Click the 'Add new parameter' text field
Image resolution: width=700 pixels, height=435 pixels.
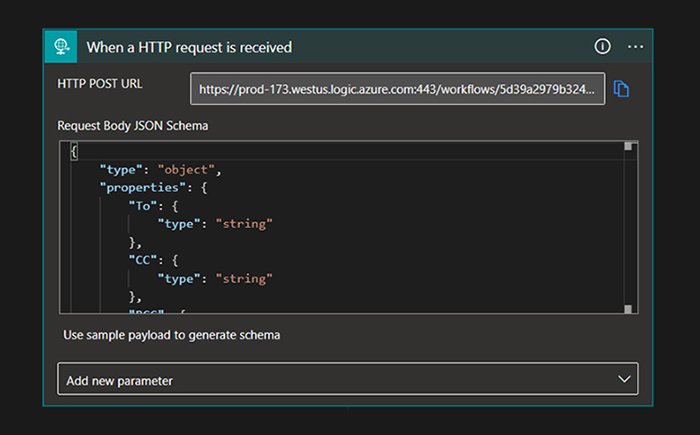330,380
